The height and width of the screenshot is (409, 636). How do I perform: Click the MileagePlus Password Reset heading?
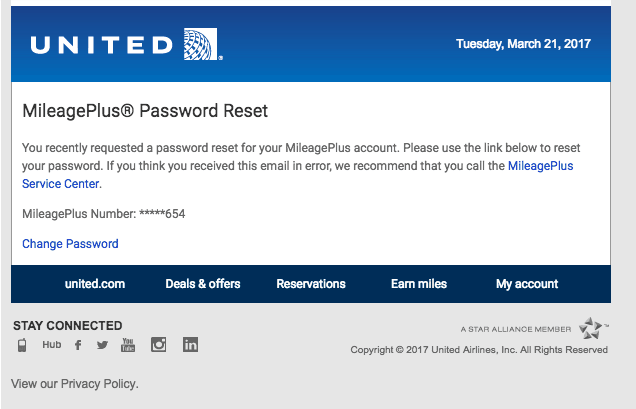(x=145, y=111)
